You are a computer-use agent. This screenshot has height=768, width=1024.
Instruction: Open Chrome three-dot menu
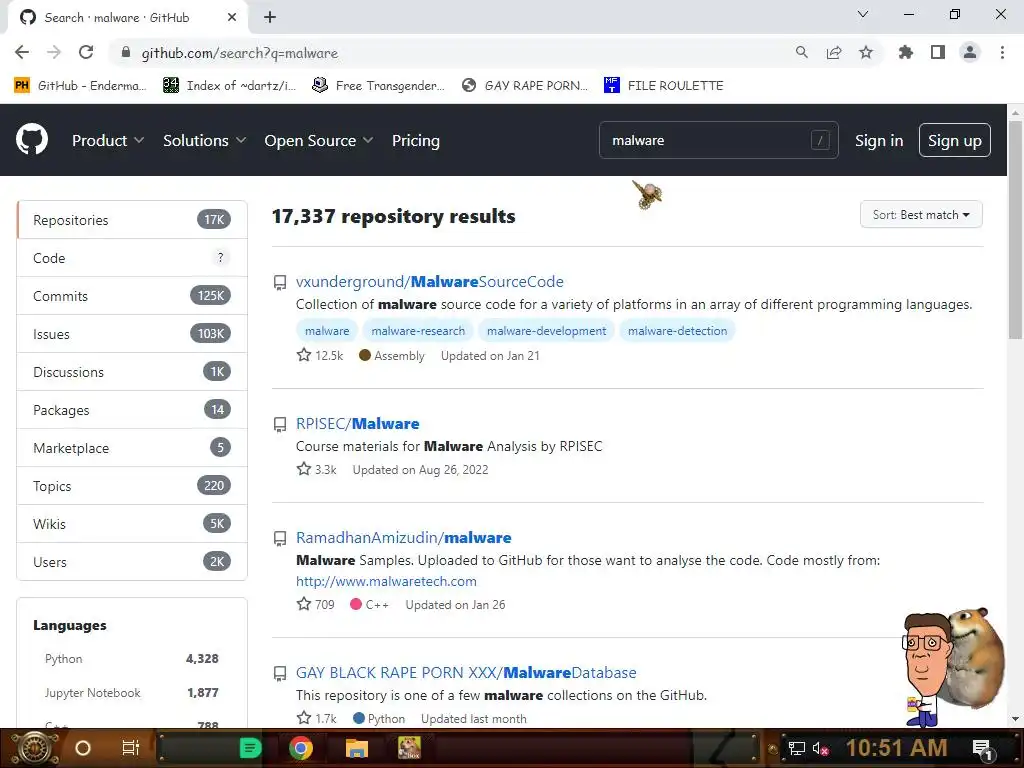pyautogui.click(x=1002, y=52)
